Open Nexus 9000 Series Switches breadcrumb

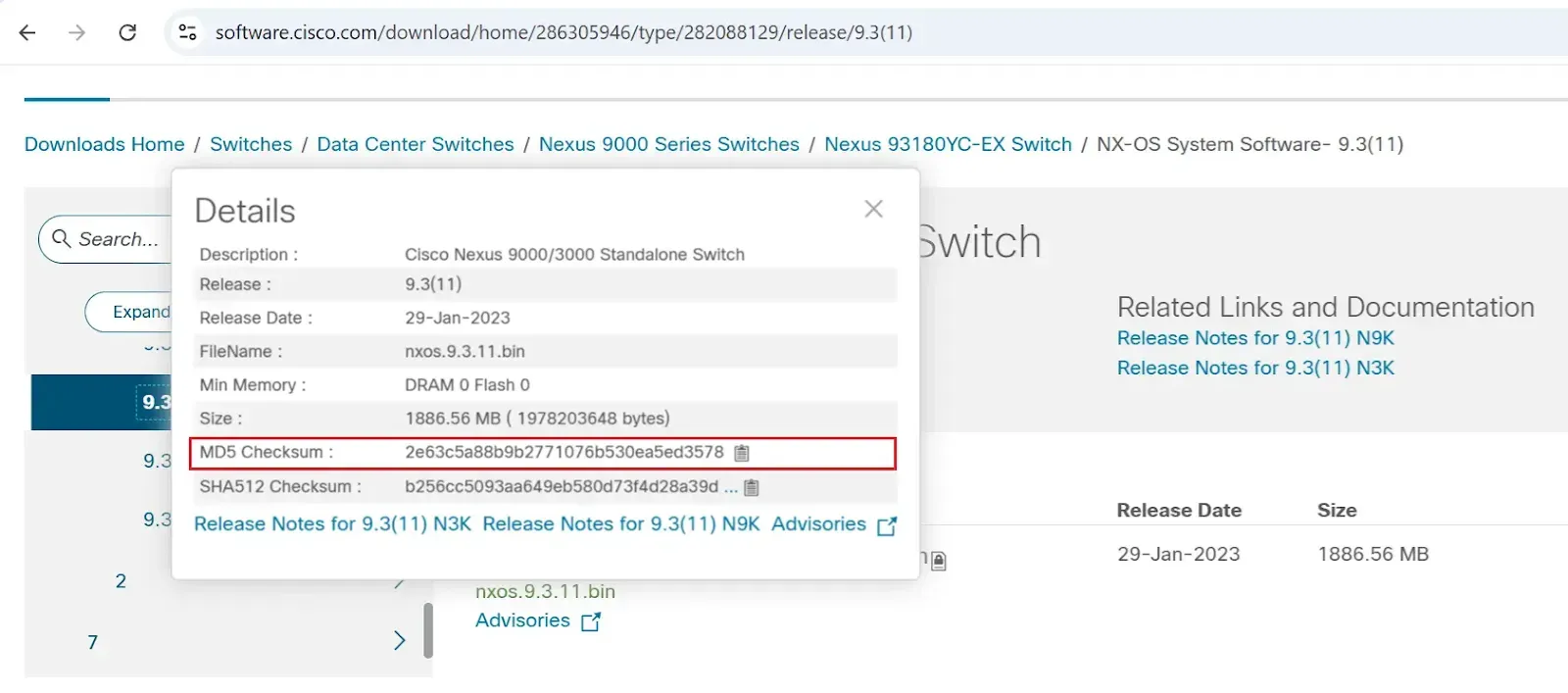point(669,144)
